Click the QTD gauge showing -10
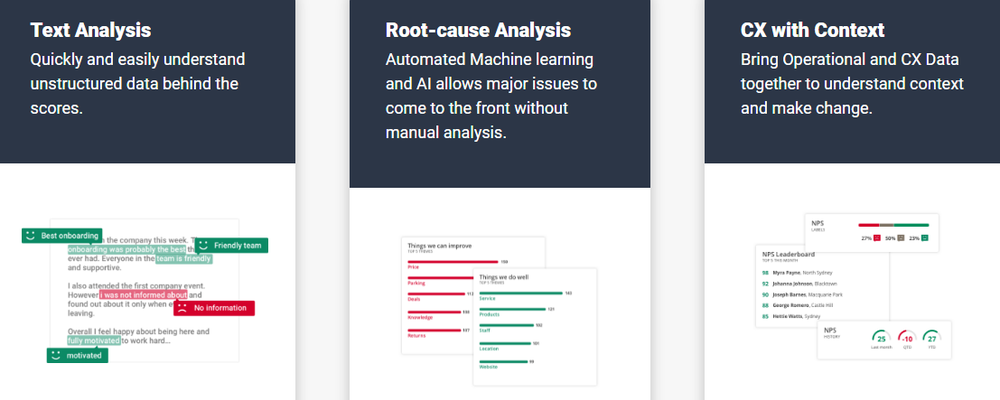Image resolution: width=1000 pixels, height=400 pixels. (907, 339)
